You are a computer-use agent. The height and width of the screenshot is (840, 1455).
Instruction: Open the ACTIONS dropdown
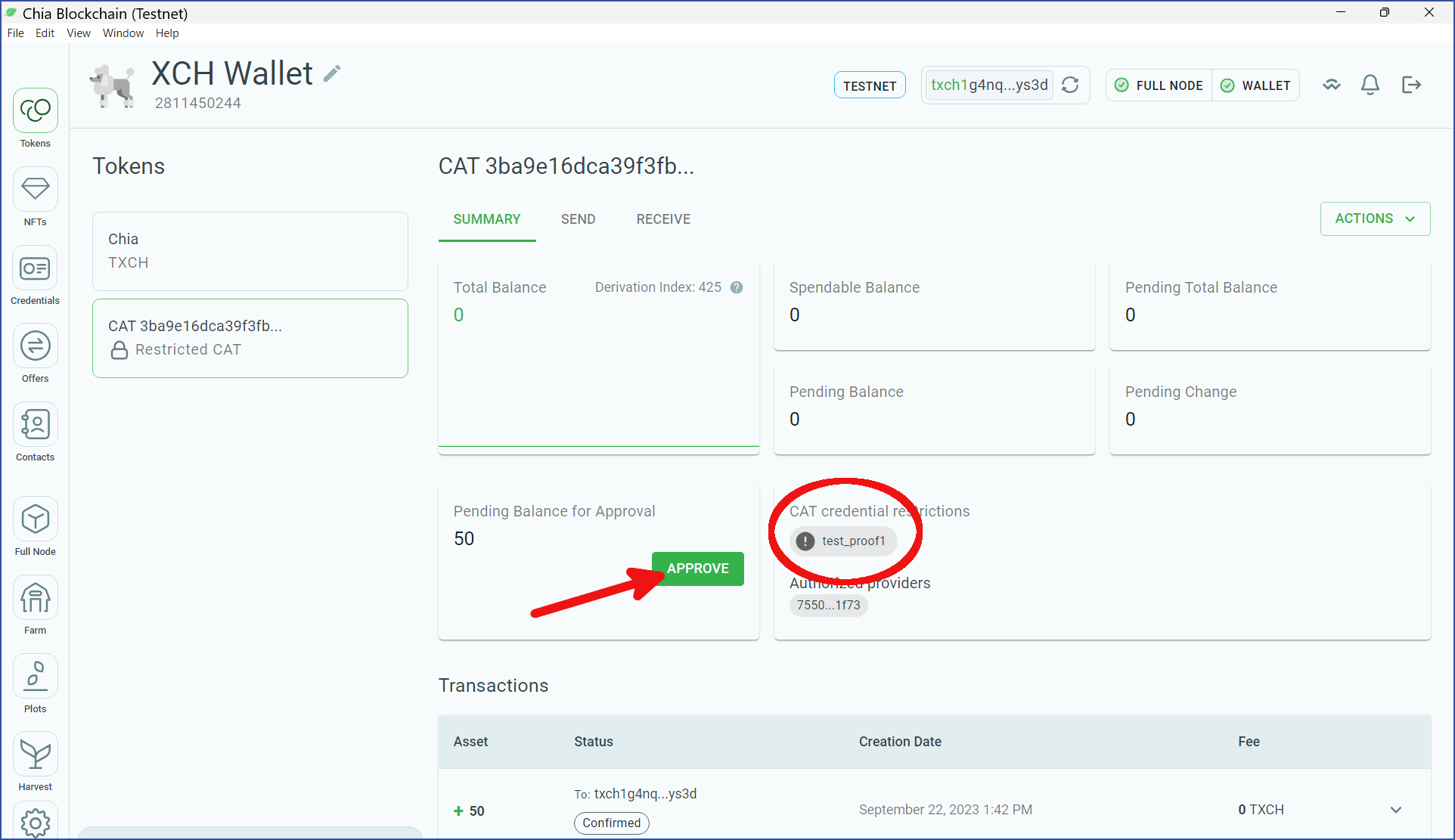click(x=1375, y=219)
